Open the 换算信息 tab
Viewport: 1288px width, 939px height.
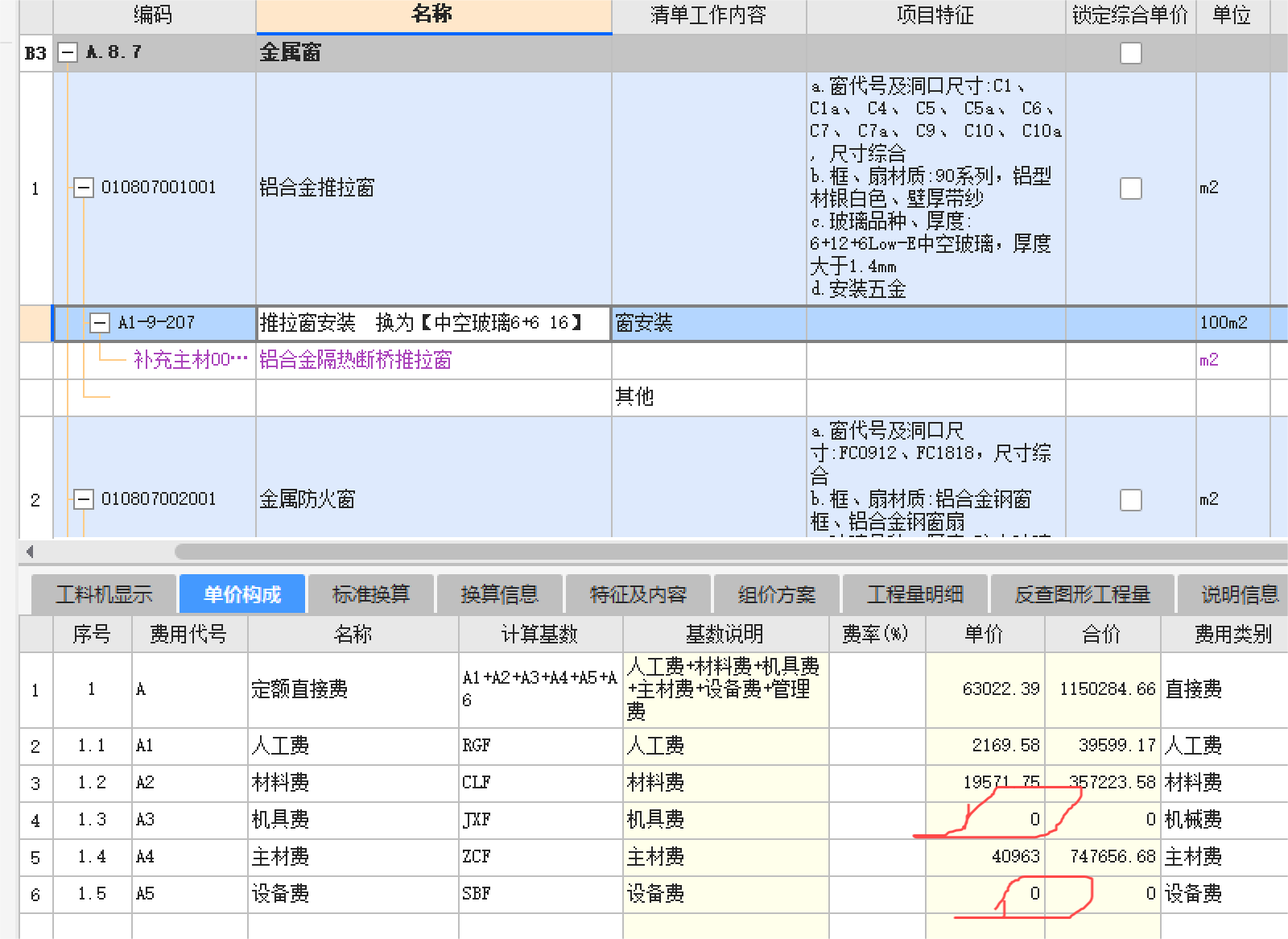pos(500,594)
